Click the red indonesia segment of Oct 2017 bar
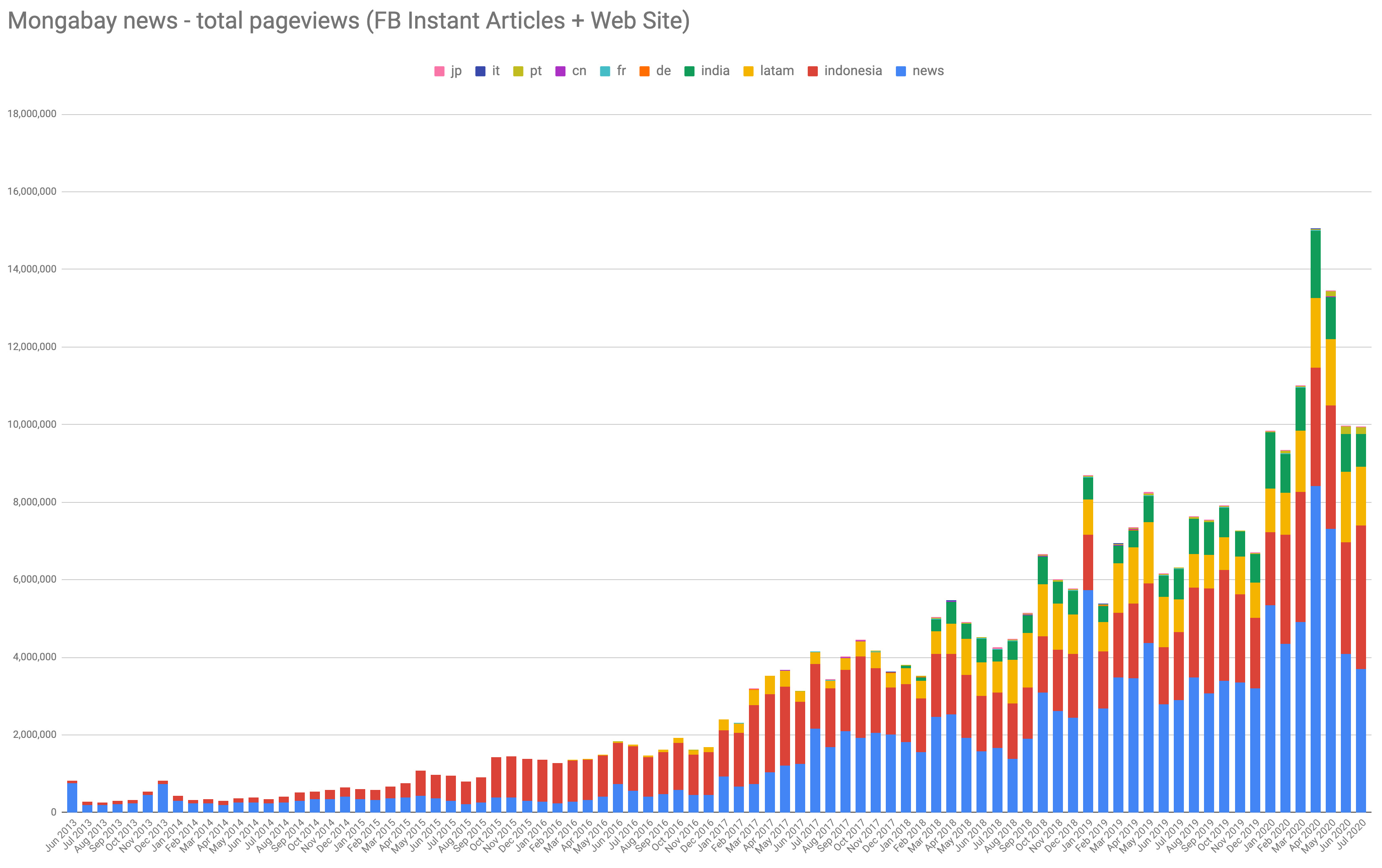 [861, 697]
